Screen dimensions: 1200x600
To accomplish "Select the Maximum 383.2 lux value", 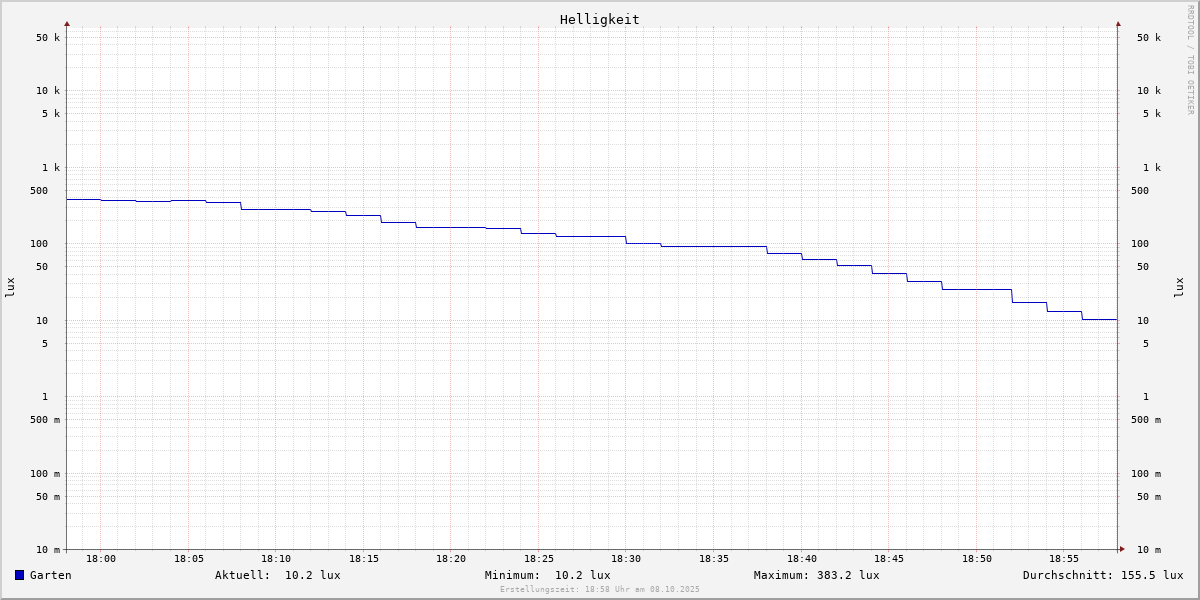I will point(816,575).
